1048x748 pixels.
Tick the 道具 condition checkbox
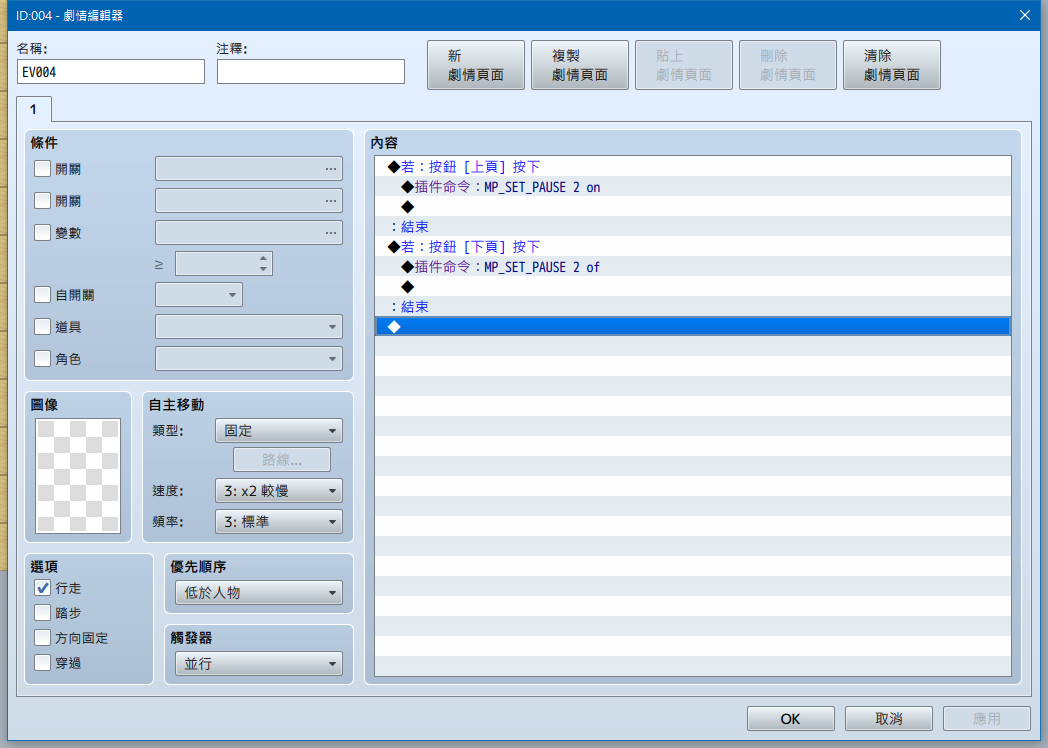[x=42, y=327]
